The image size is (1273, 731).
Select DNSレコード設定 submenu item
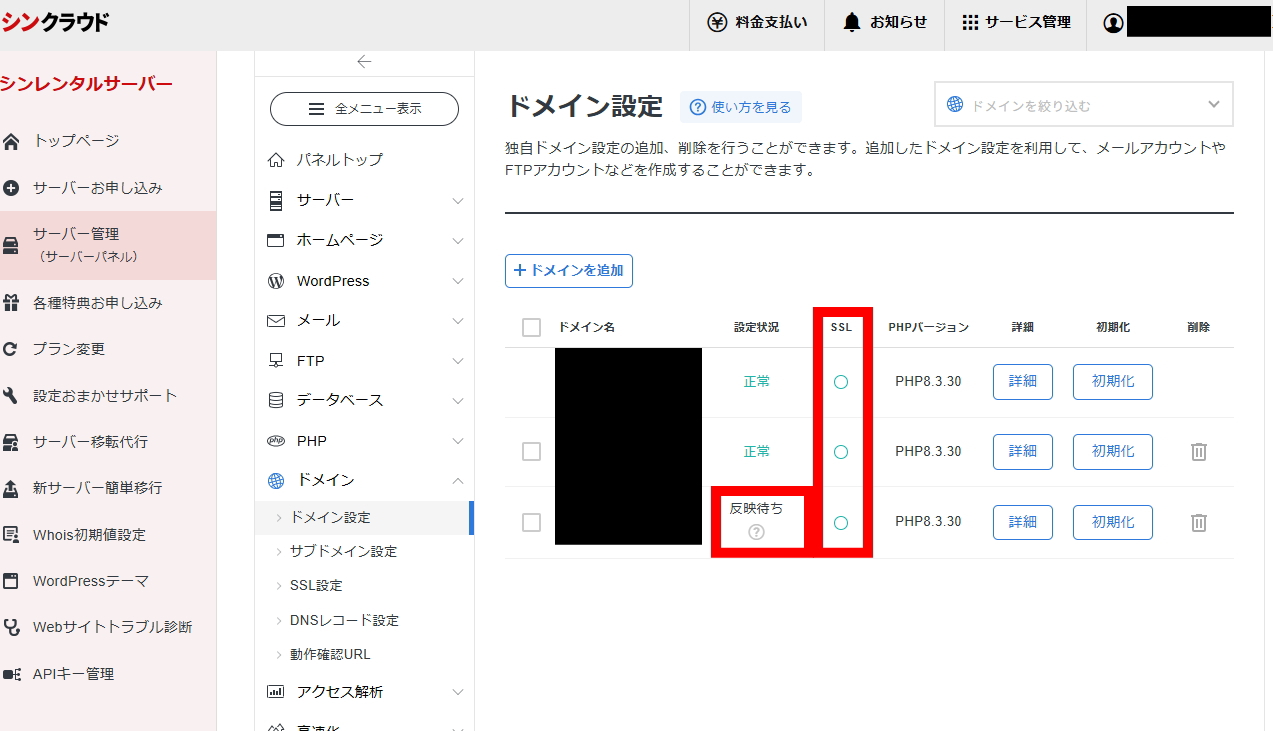(x=344, y=620)
